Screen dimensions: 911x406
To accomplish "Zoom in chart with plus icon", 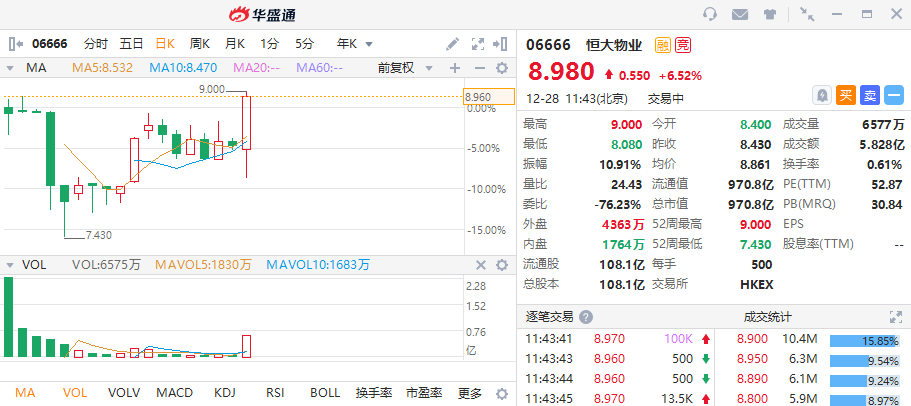I will (455, 68).
